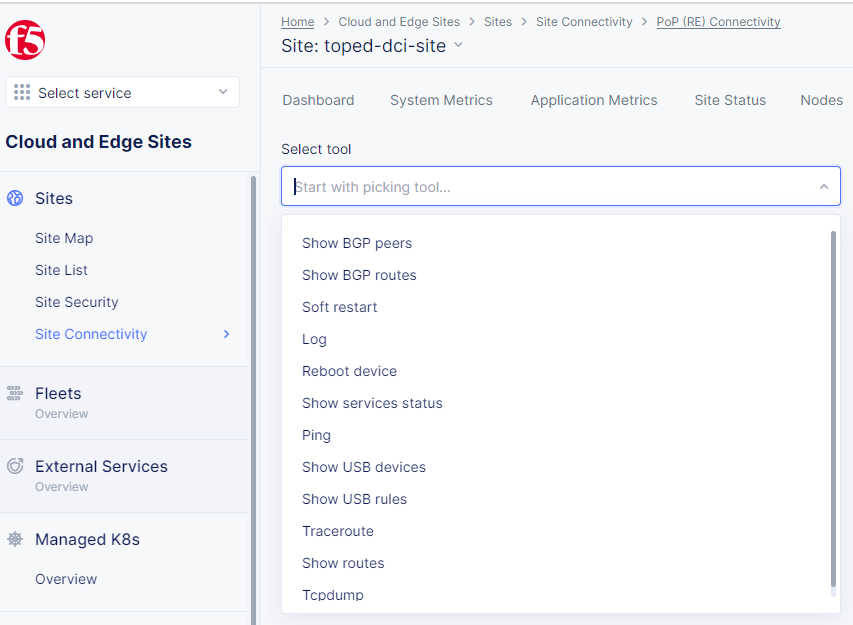This screenshot has height=625, width=853.
Task: Open the Select service dropdown
Action: pyautogui.click(x=122, y=92)
